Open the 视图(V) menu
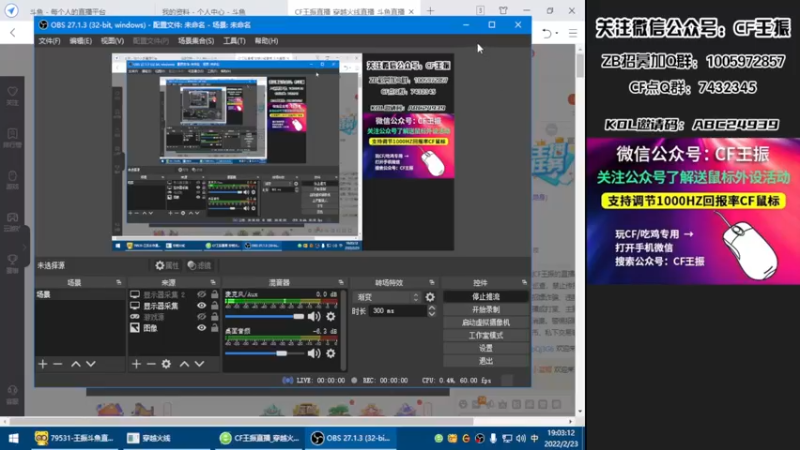 [x=112, y=41]
